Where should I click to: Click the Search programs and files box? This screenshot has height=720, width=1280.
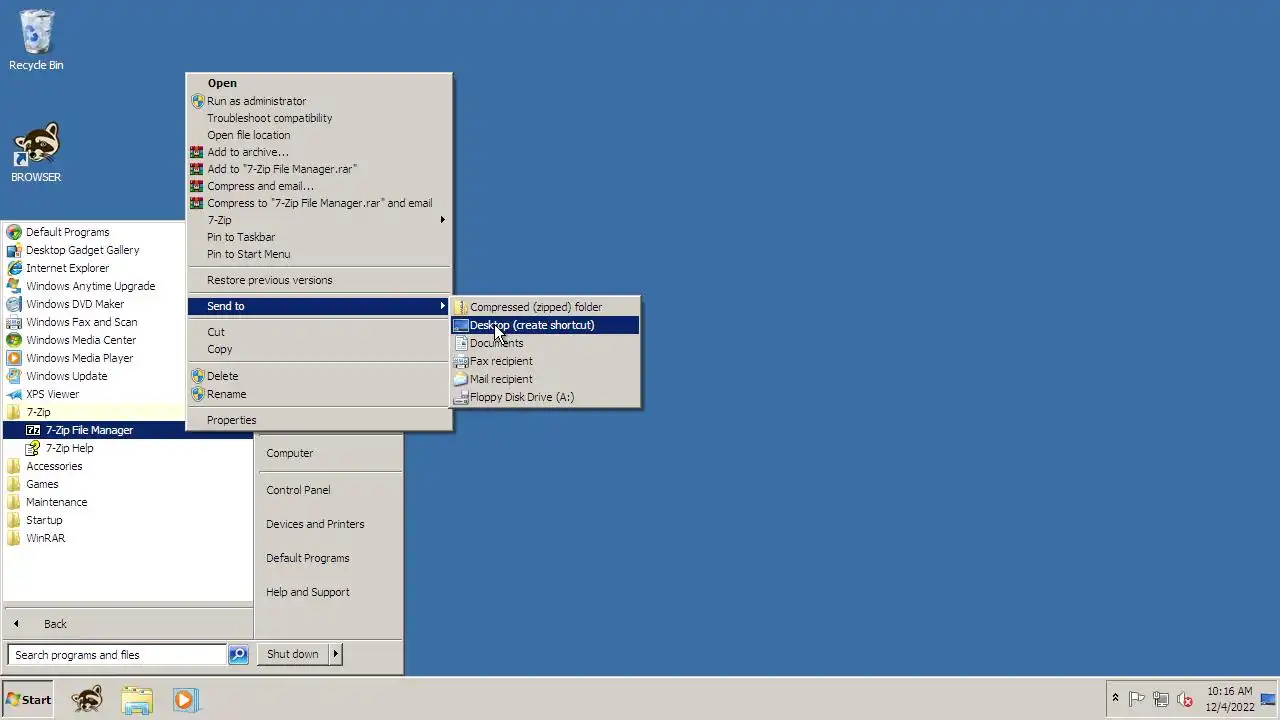point(118,655)
